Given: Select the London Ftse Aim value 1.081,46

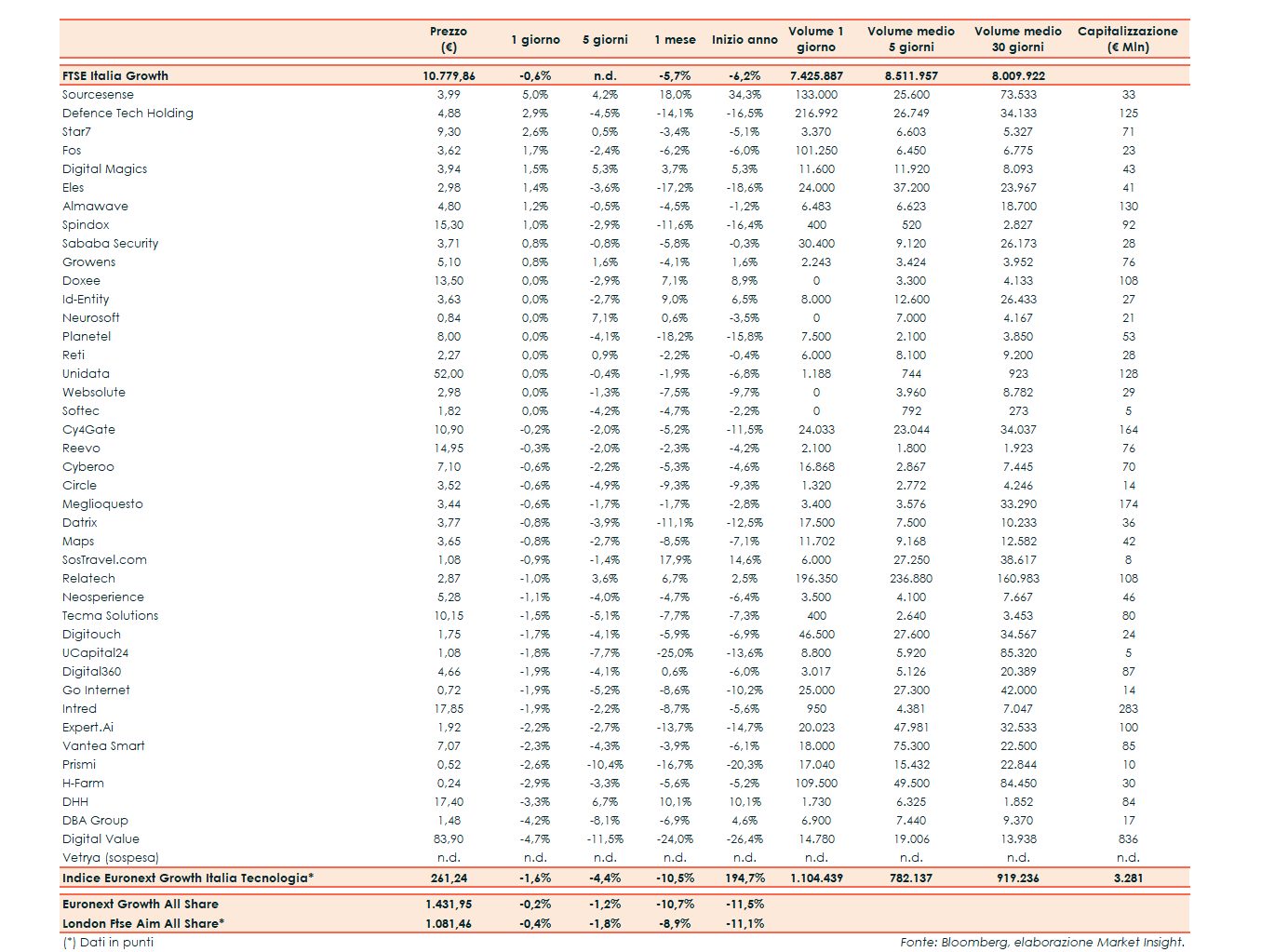Looking at the screenshot, I should (449, 923).
